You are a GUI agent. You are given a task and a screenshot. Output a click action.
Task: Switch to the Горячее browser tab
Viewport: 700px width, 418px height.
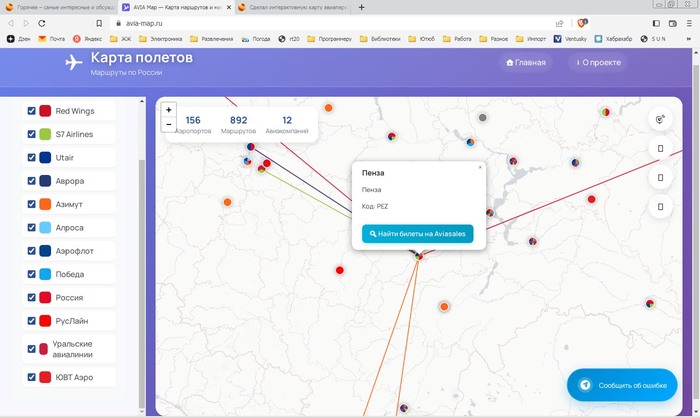point(60,7)
